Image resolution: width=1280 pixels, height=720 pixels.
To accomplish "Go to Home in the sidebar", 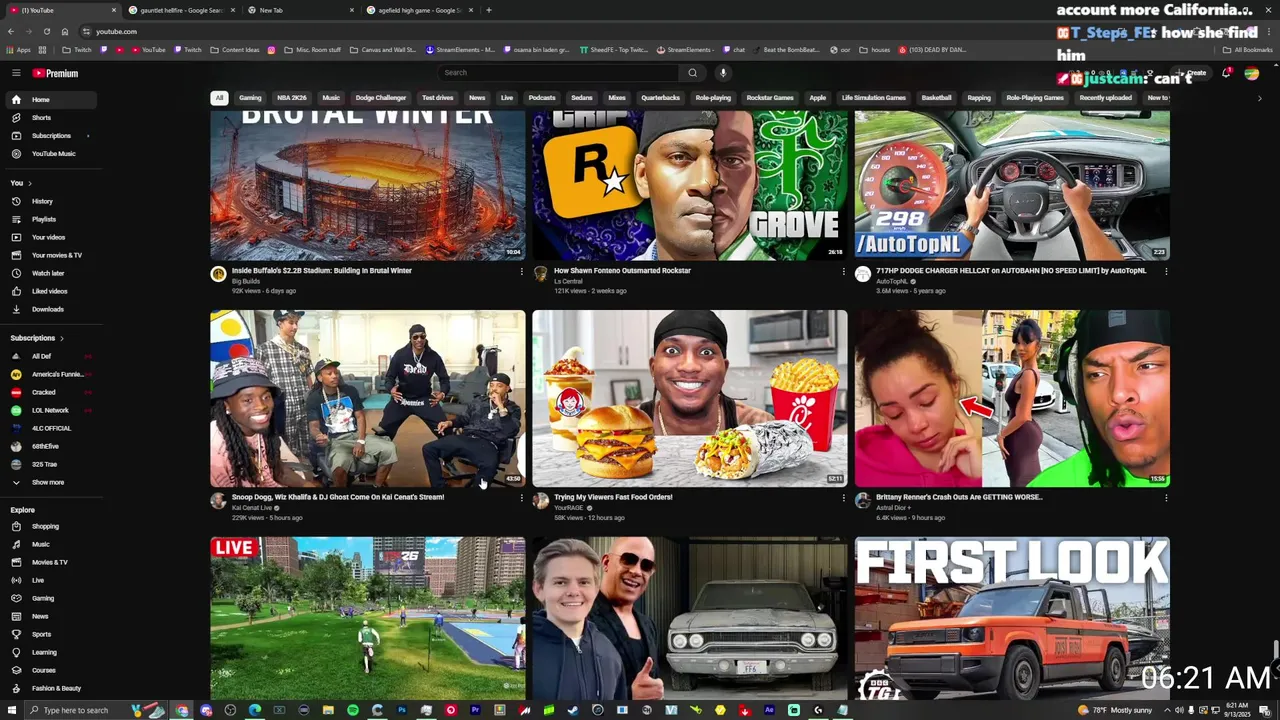I will [x=50, y=100].
